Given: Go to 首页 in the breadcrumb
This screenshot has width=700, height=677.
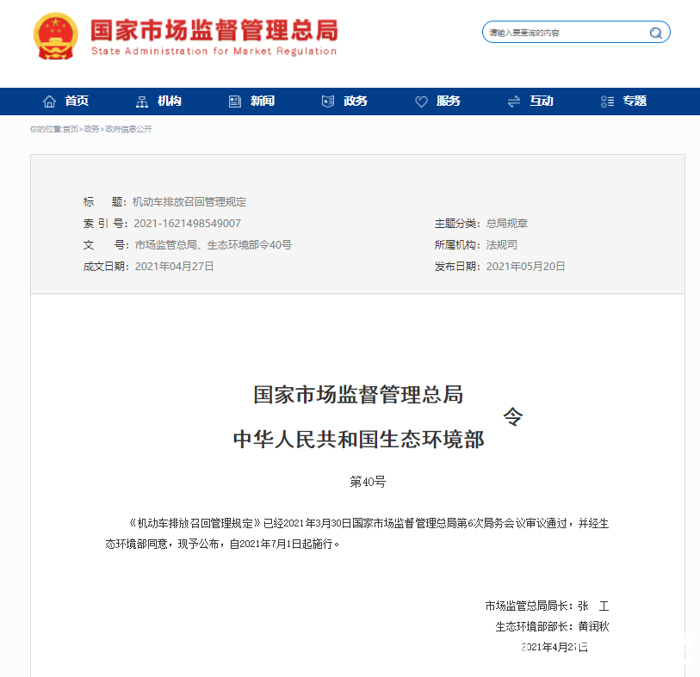Looking at the screenshot, I should pyautogui.click(x=70, y=129).
